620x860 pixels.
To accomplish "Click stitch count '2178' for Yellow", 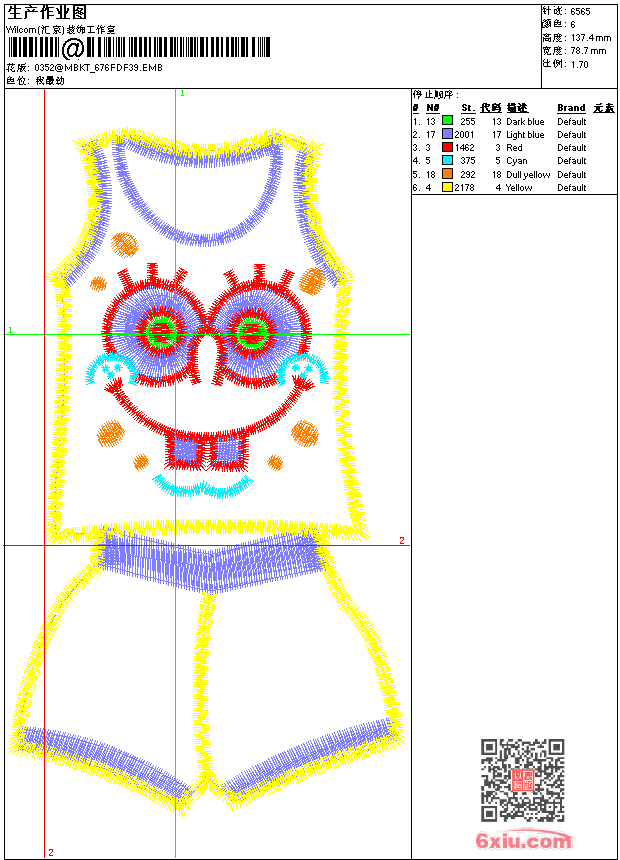I will [x=464, y=188].
